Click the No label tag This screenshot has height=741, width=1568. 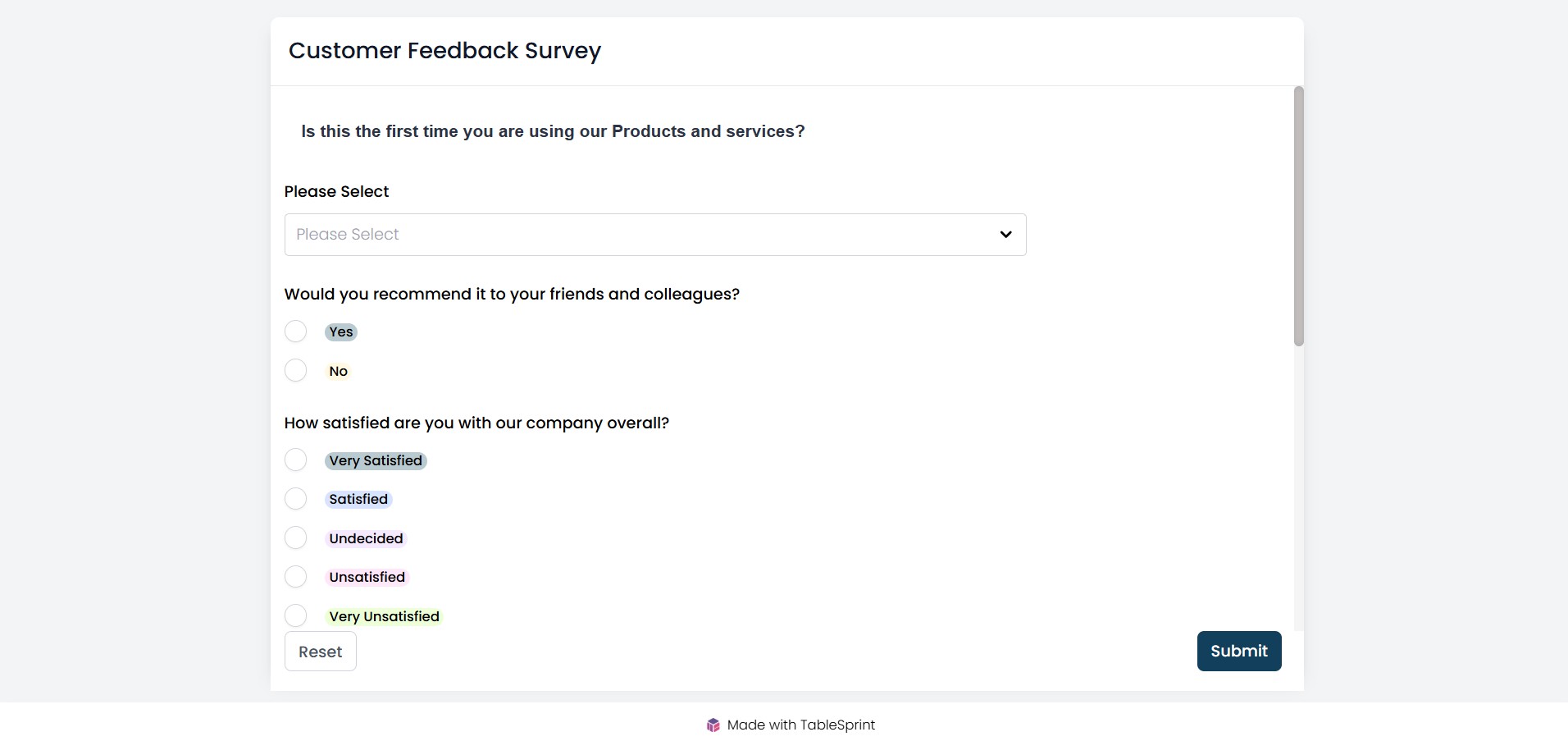(339, 371)
